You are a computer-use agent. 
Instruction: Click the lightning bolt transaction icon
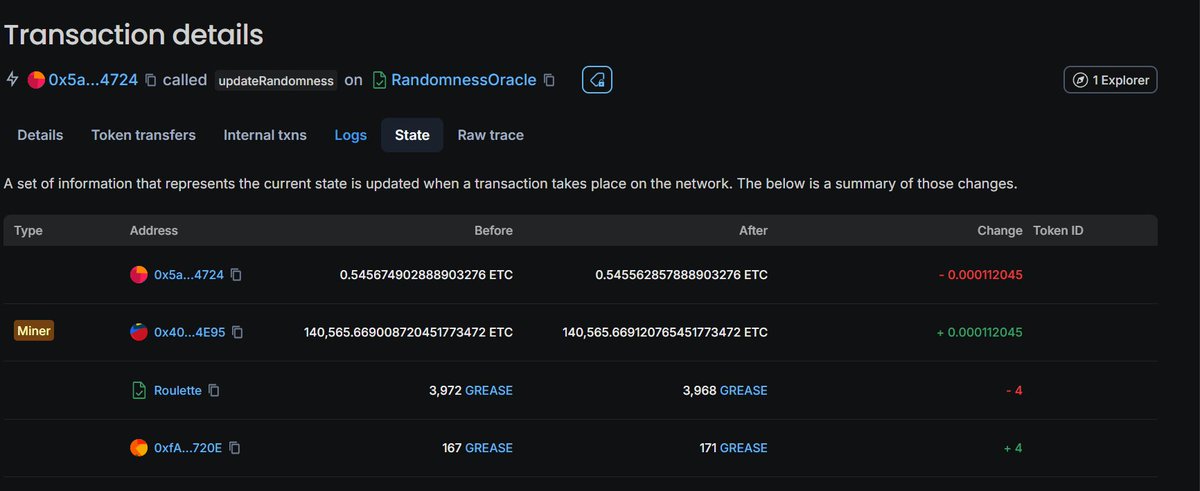coord(13,80)
